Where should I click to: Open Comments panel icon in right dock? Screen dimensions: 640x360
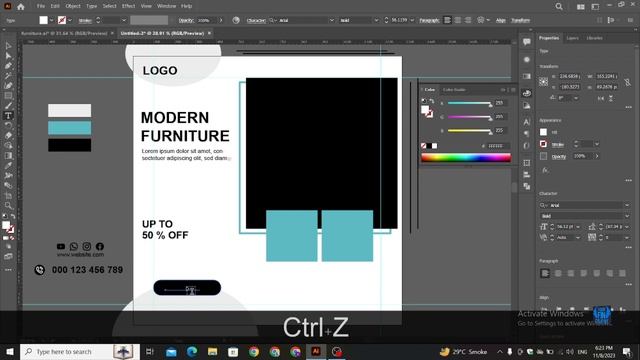tap(527, 41)
